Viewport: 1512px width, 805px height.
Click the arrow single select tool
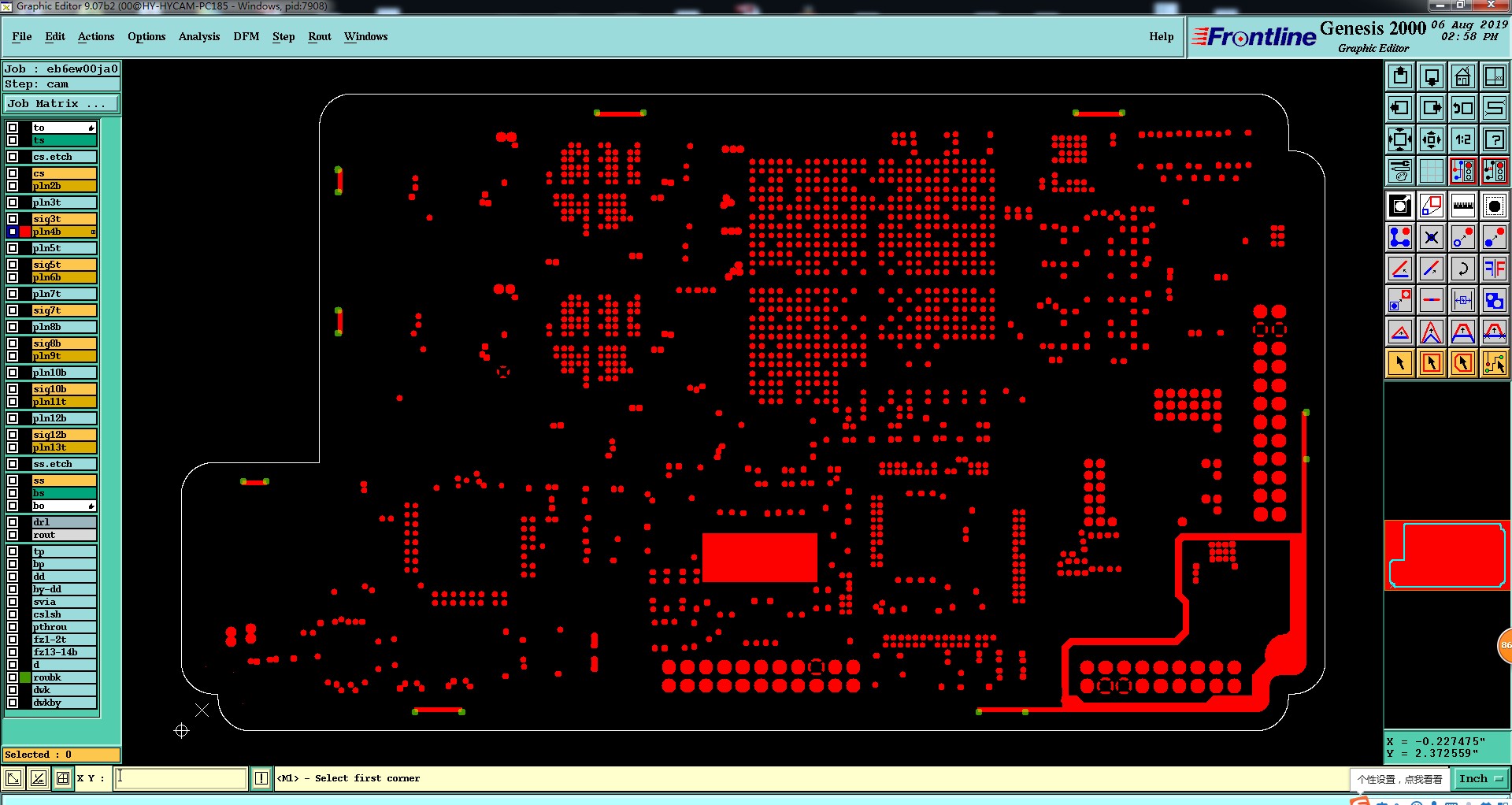click(1400, 363)
